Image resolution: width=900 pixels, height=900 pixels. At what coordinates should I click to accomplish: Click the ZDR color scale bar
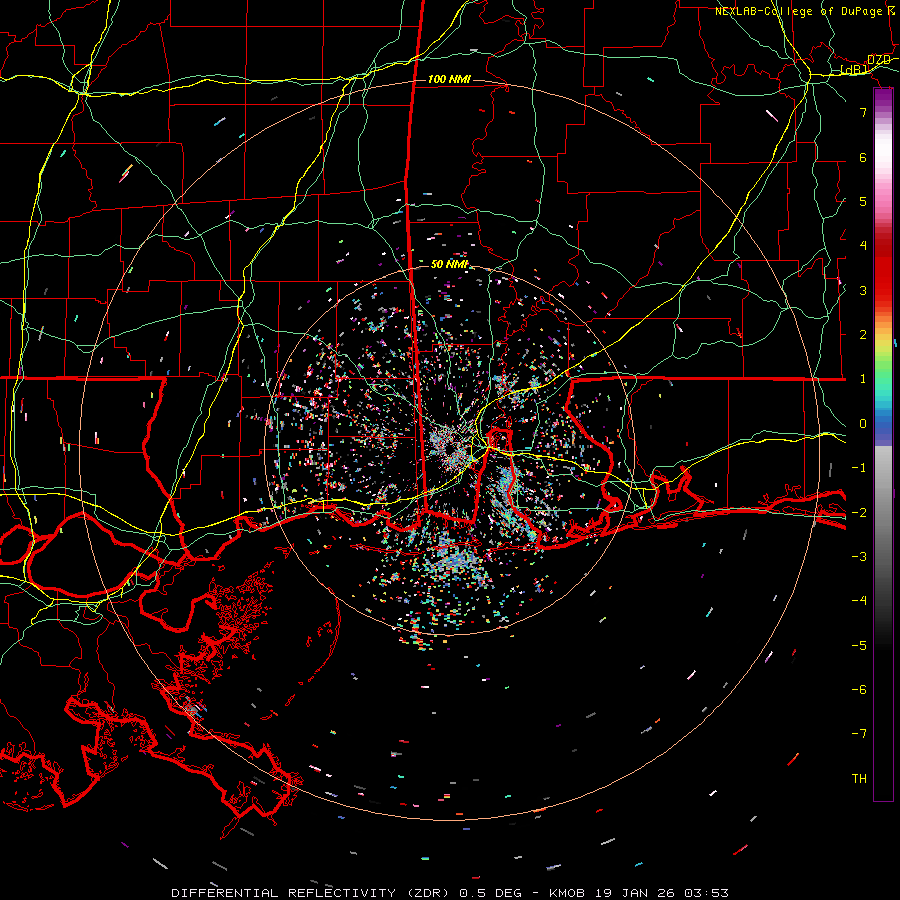[x=883, y=444]
